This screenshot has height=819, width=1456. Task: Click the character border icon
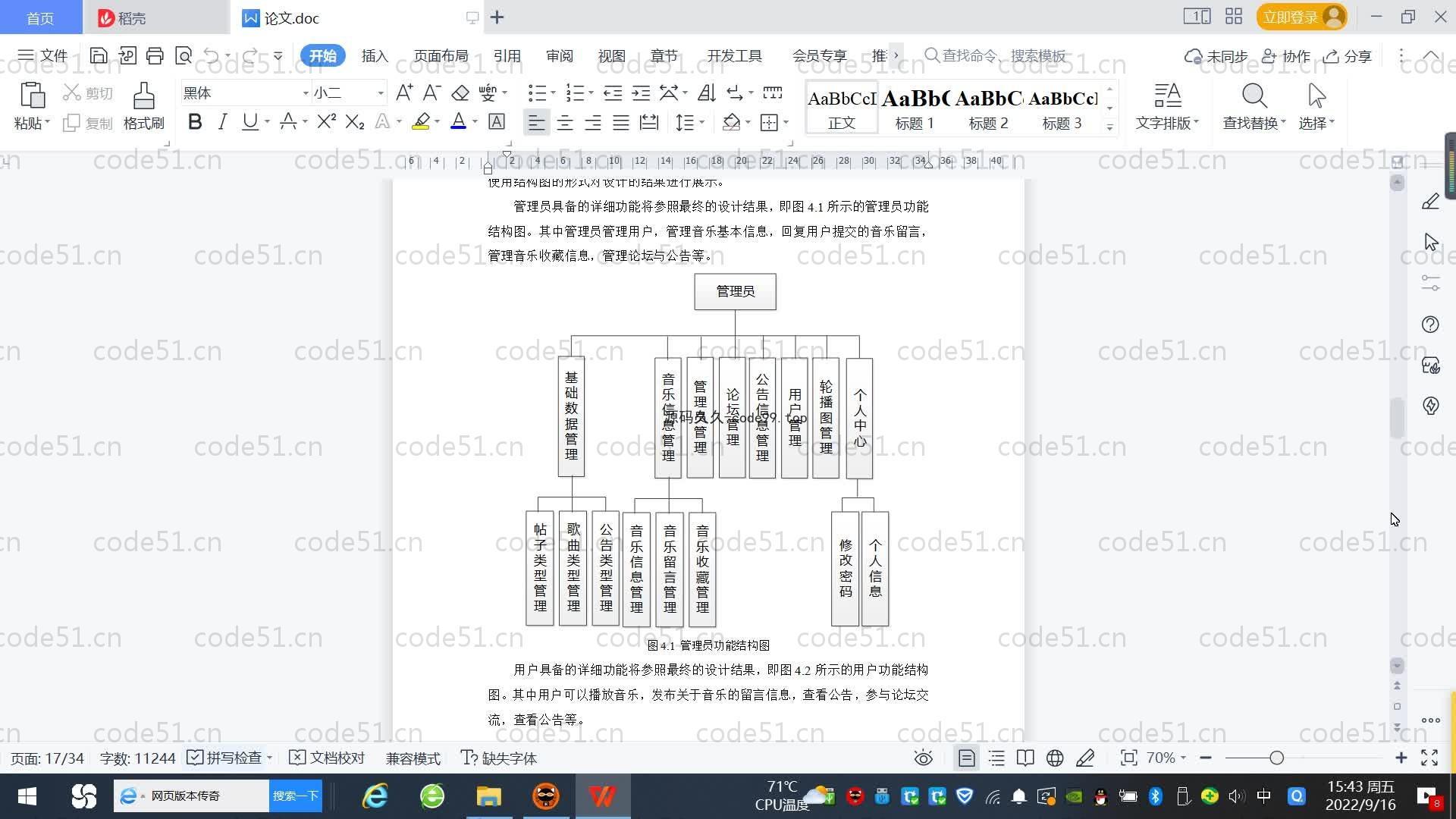point(497,121)
